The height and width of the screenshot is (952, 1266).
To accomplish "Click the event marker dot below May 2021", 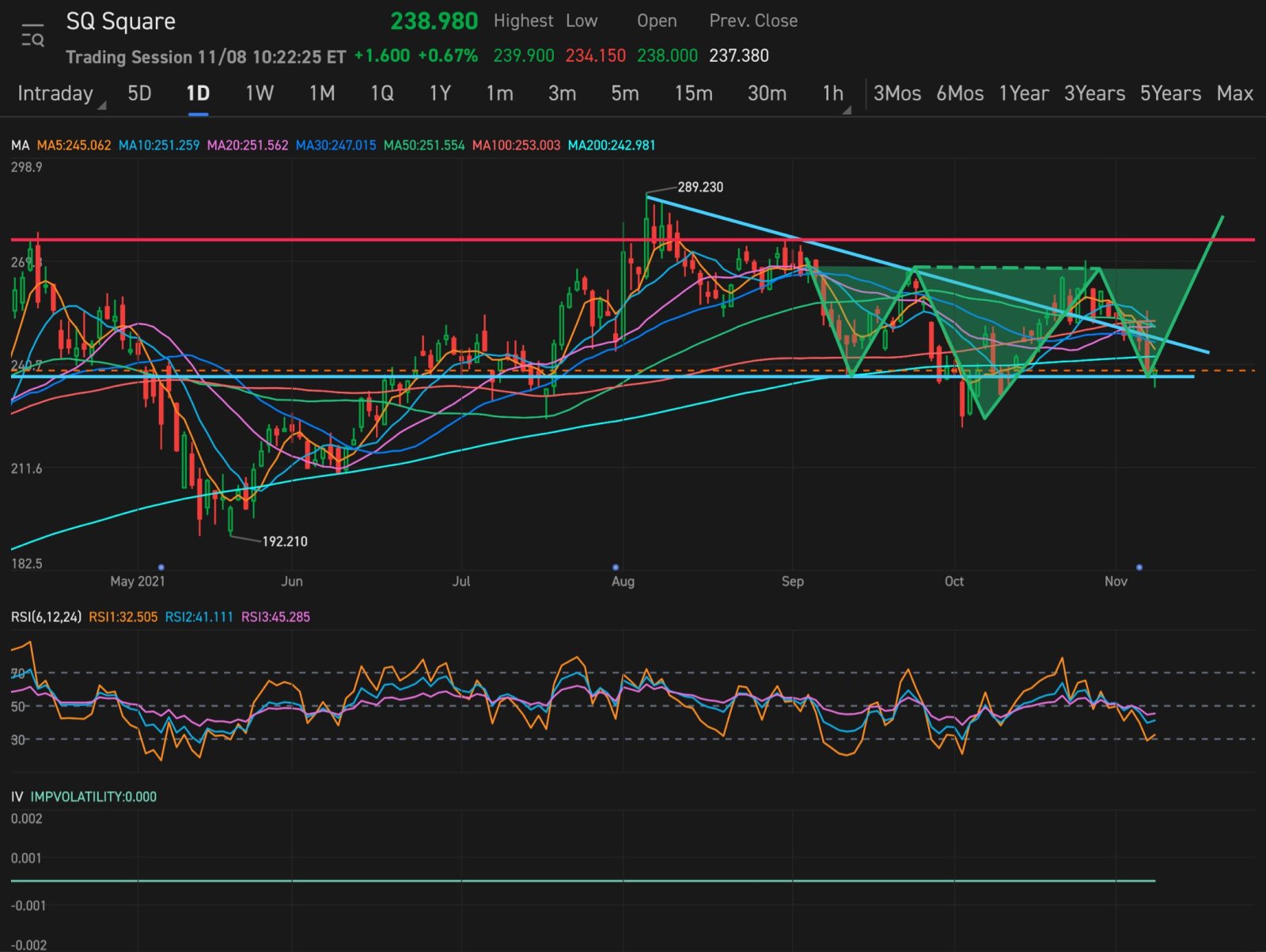I will tap(161, 567).
